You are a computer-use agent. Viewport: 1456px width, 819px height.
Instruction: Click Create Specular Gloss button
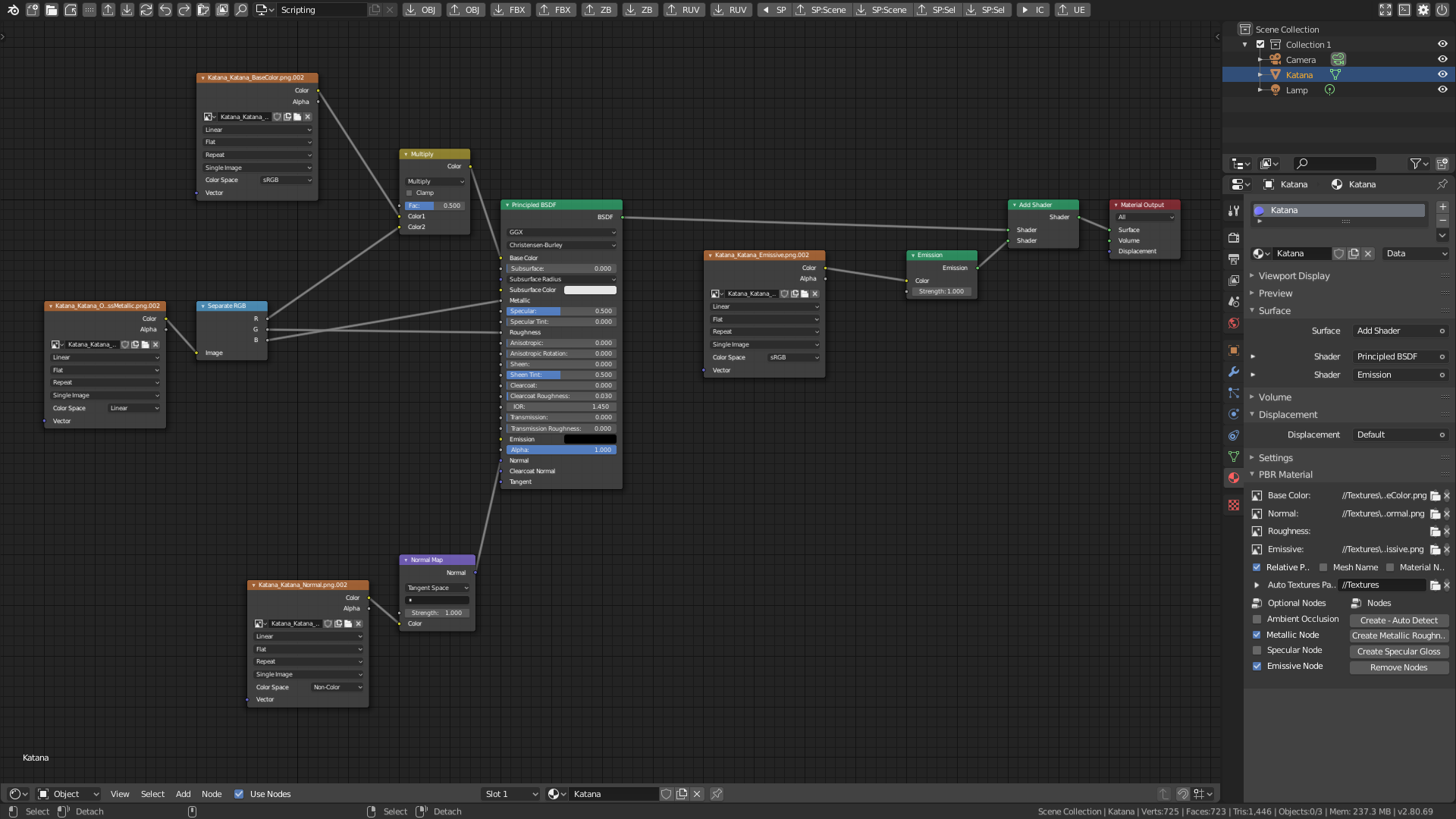tap(1398, 651)
